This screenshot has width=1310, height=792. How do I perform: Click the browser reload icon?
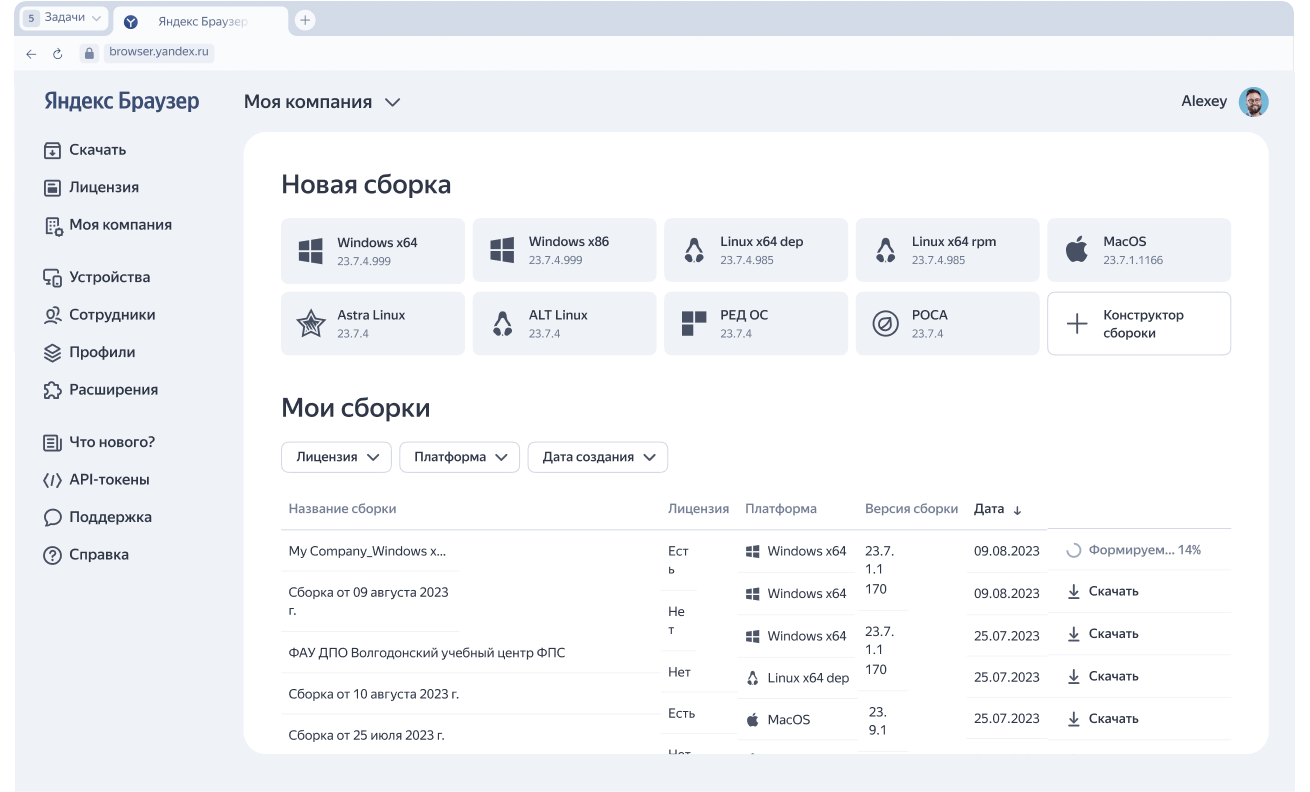[x=58, y=54]
